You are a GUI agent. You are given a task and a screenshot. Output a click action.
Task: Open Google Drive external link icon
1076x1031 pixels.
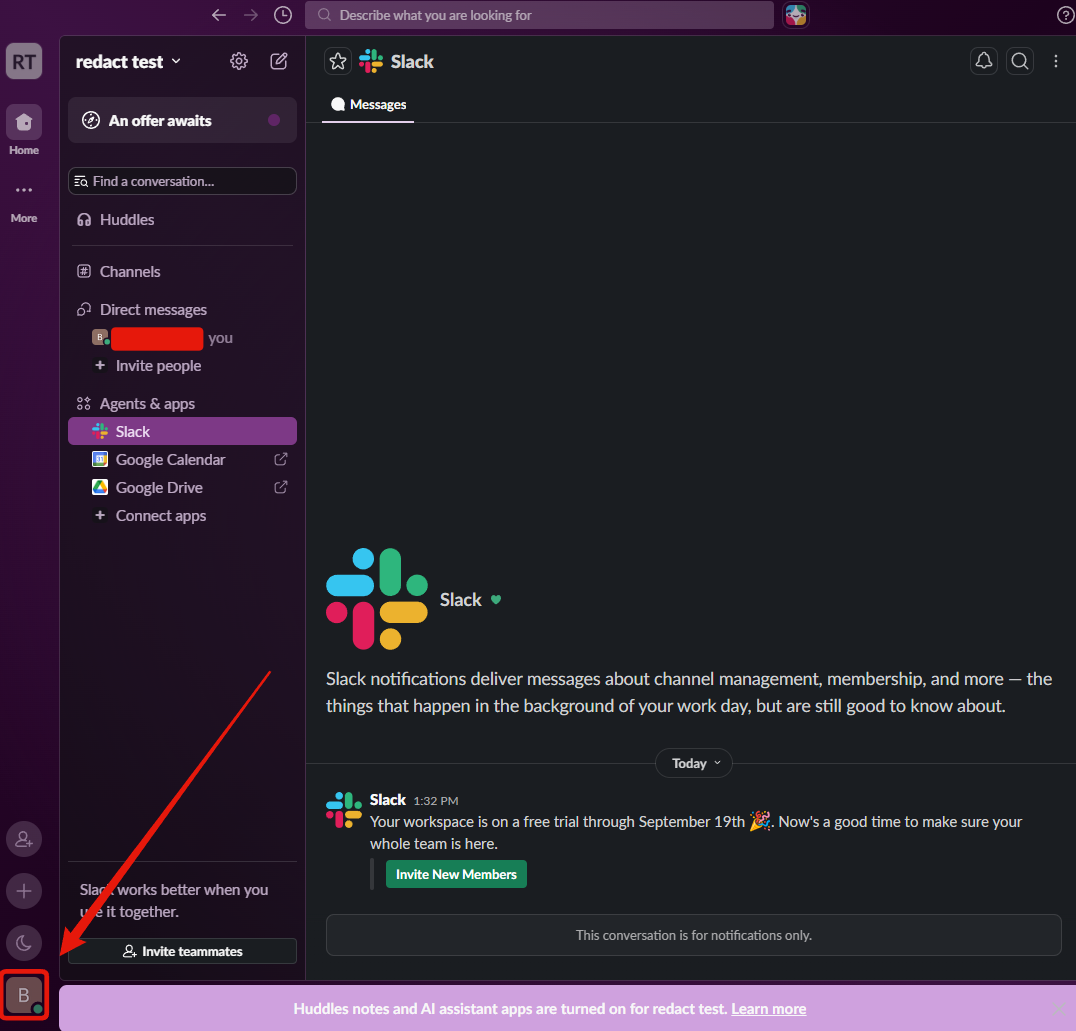coord(281,487)
